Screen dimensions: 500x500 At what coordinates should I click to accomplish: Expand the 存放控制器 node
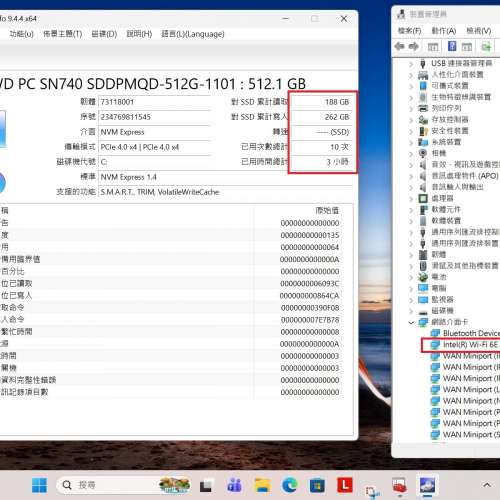point(411,120)
